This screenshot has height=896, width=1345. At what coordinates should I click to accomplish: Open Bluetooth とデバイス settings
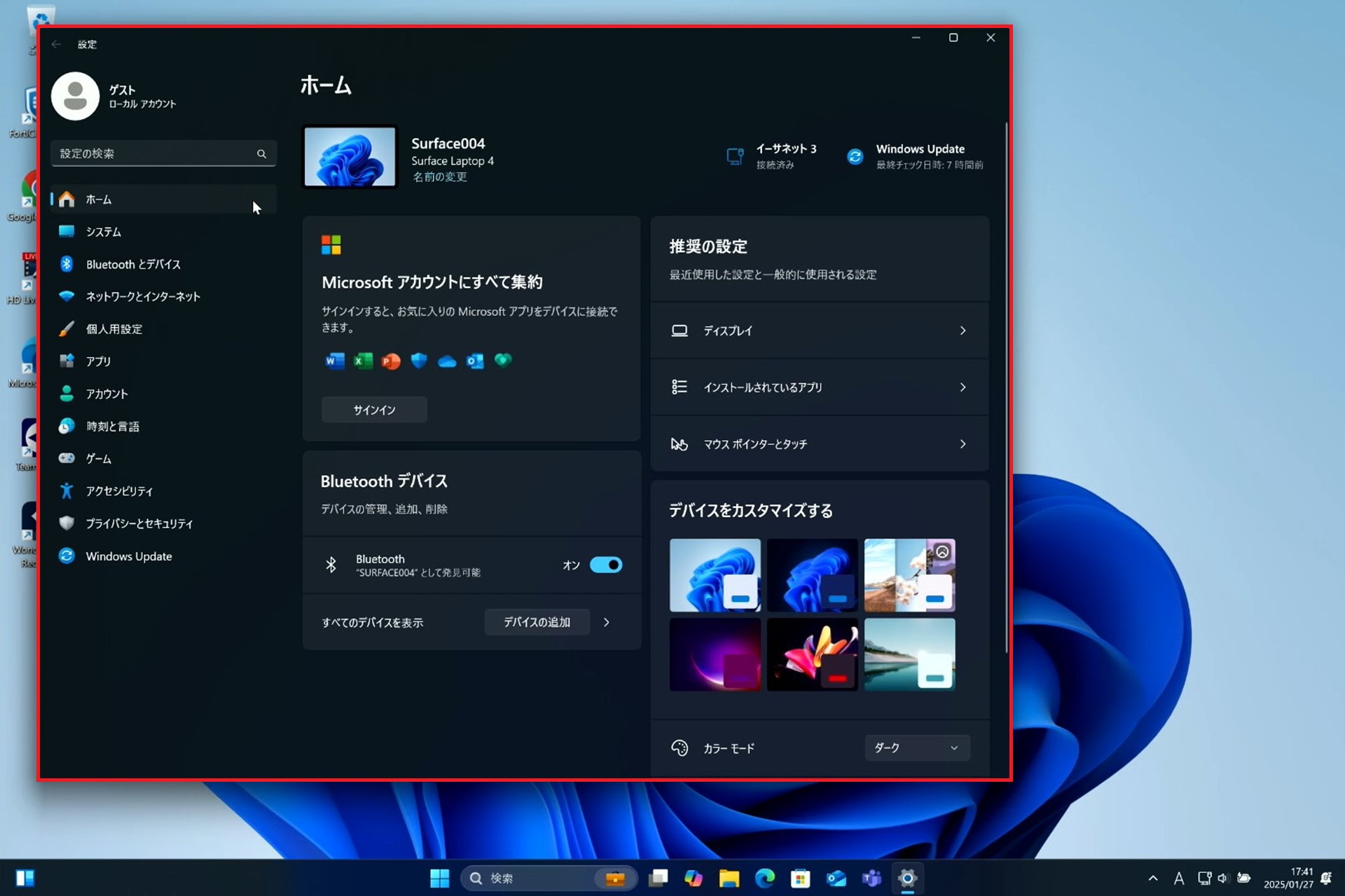pos(163,264)
